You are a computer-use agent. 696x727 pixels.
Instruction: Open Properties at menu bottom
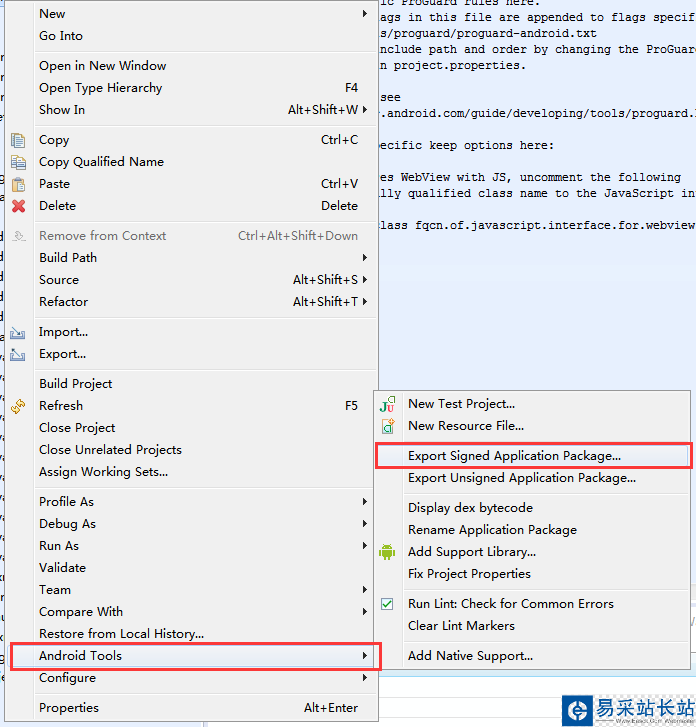click(x=191, y=708)
